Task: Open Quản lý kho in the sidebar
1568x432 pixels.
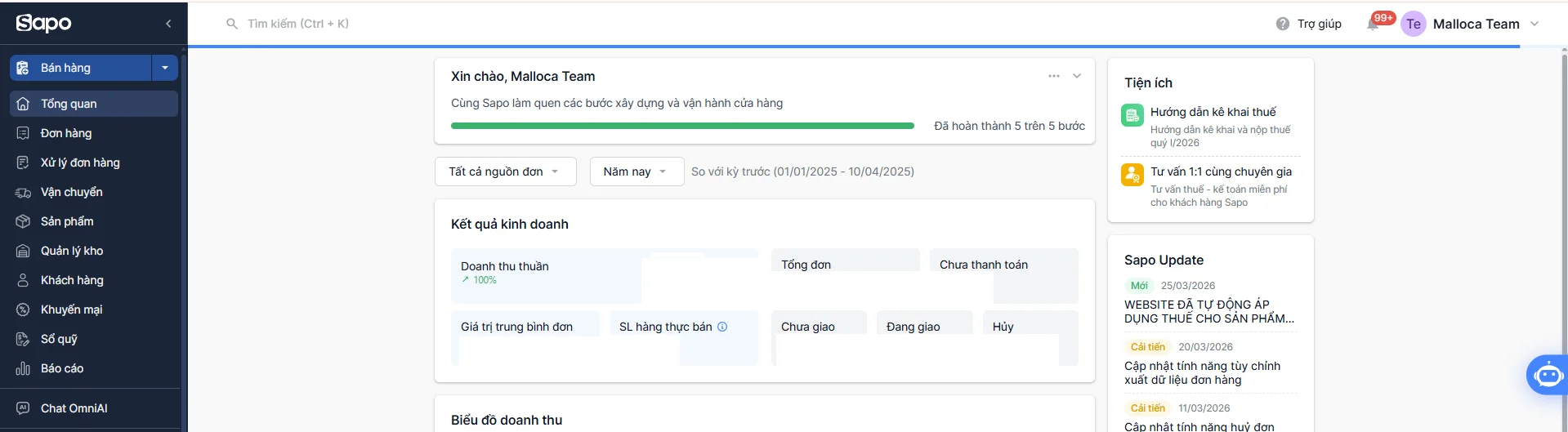Action: [94, 251]
